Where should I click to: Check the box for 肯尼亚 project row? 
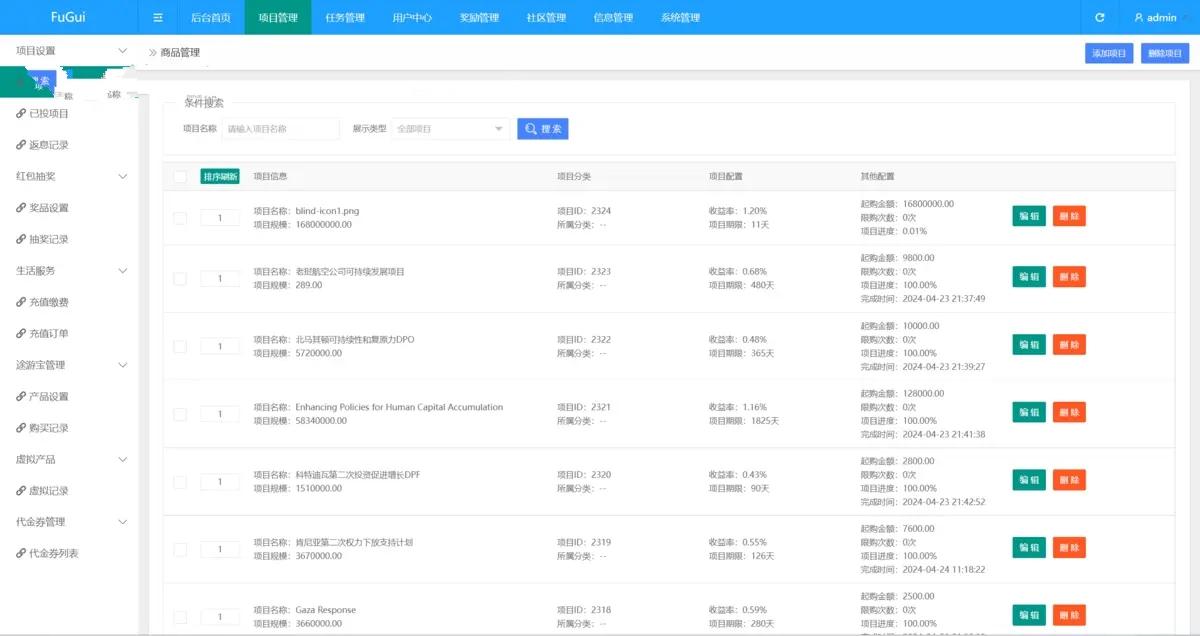(x=180, y=549)
